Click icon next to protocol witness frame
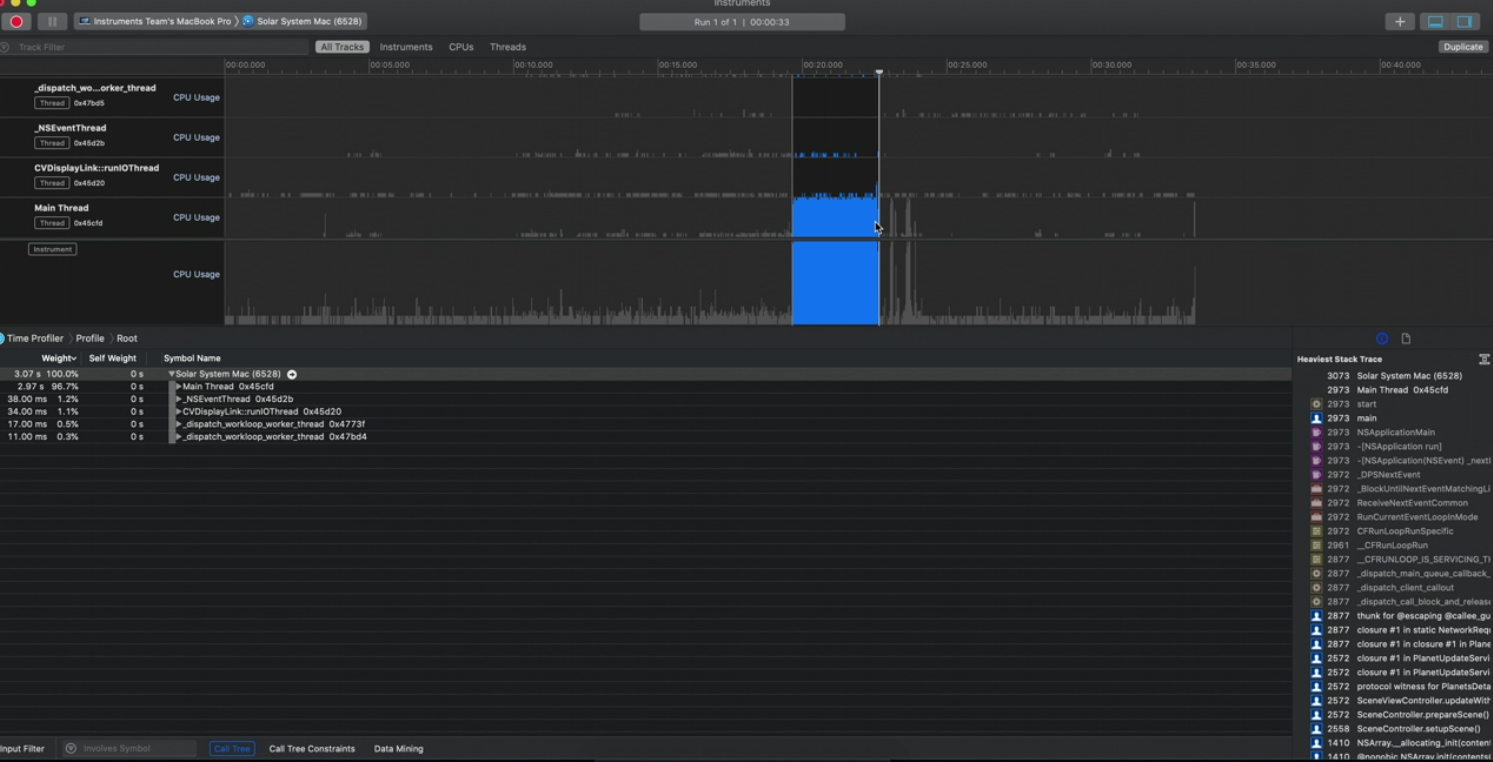Screen dimensions: 1493x762 (x=1316, y=687)
